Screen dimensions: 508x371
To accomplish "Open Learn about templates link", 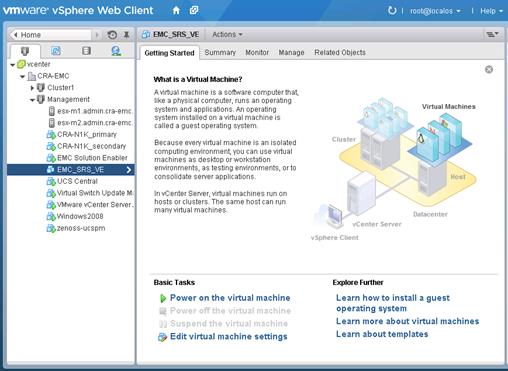I will 382,334.
